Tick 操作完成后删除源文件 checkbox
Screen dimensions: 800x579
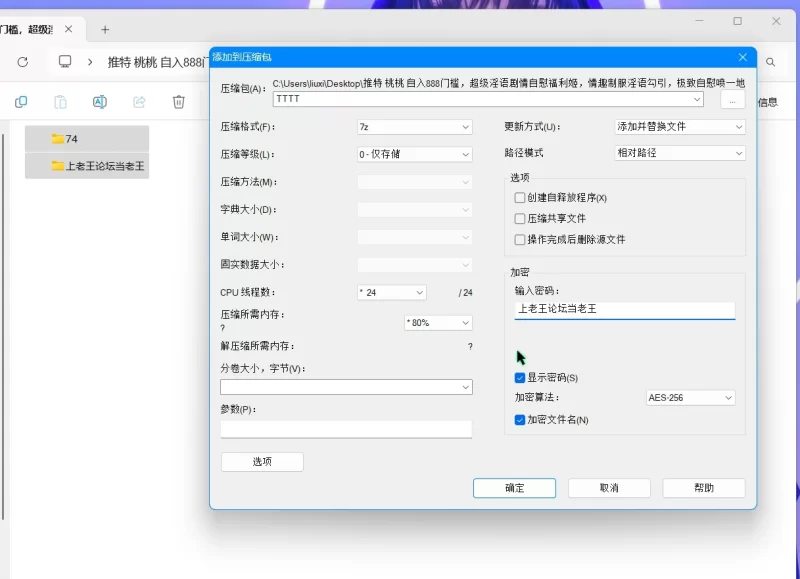point(520,240)
